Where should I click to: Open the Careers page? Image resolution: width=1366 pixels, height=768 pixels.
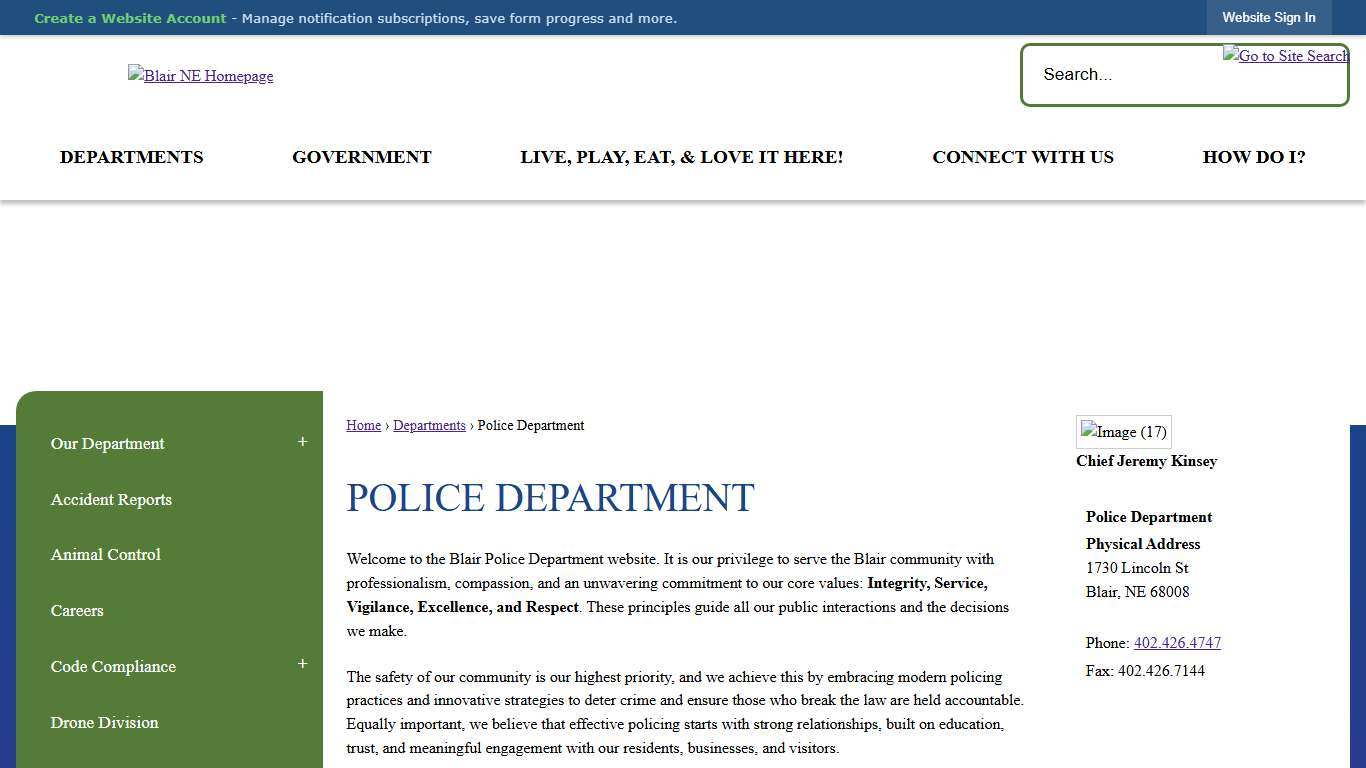(77, 610)
